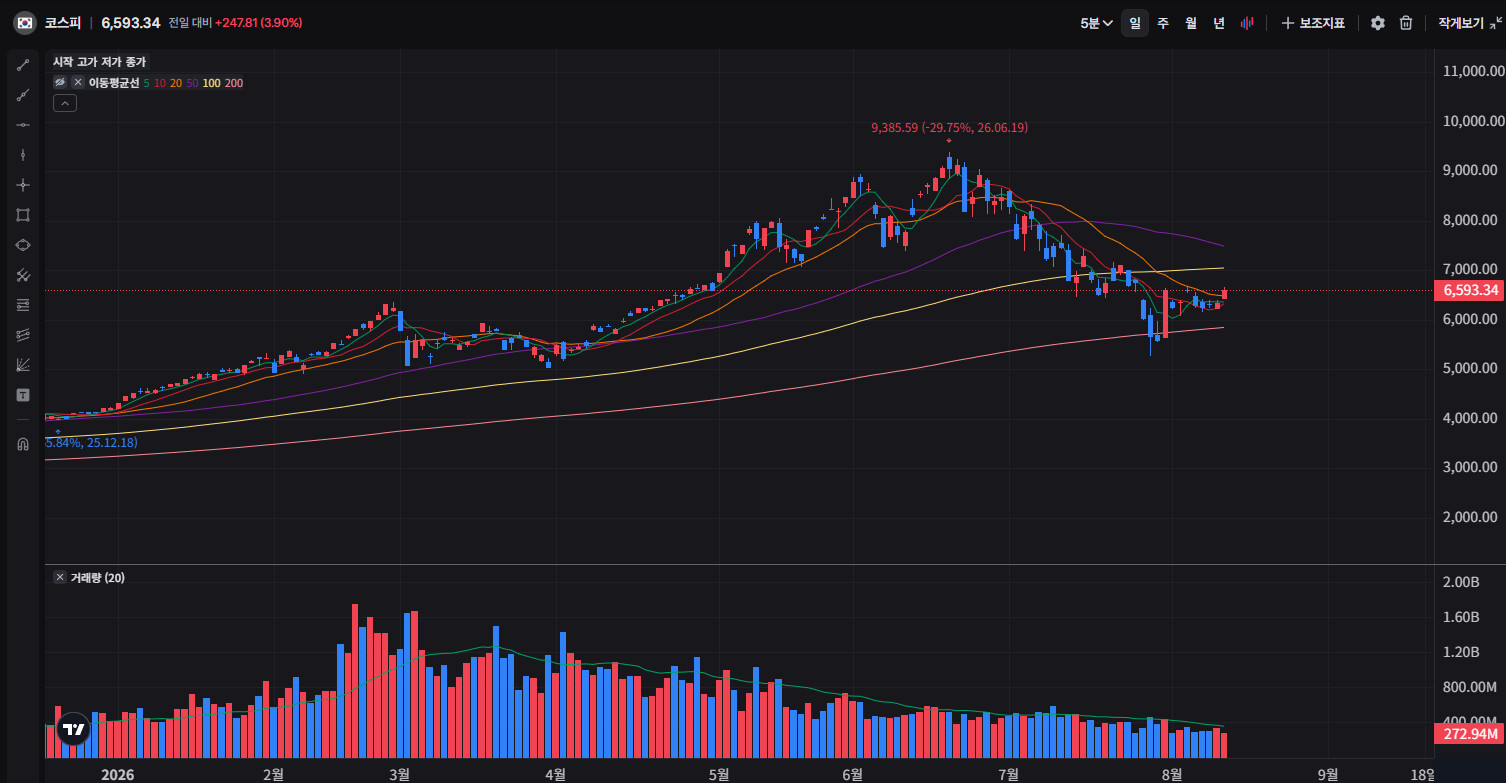The width and height of the screenshot is (1506, 783).
Task: Click the 2026 year label on time axis
Action: pos(118,774)
